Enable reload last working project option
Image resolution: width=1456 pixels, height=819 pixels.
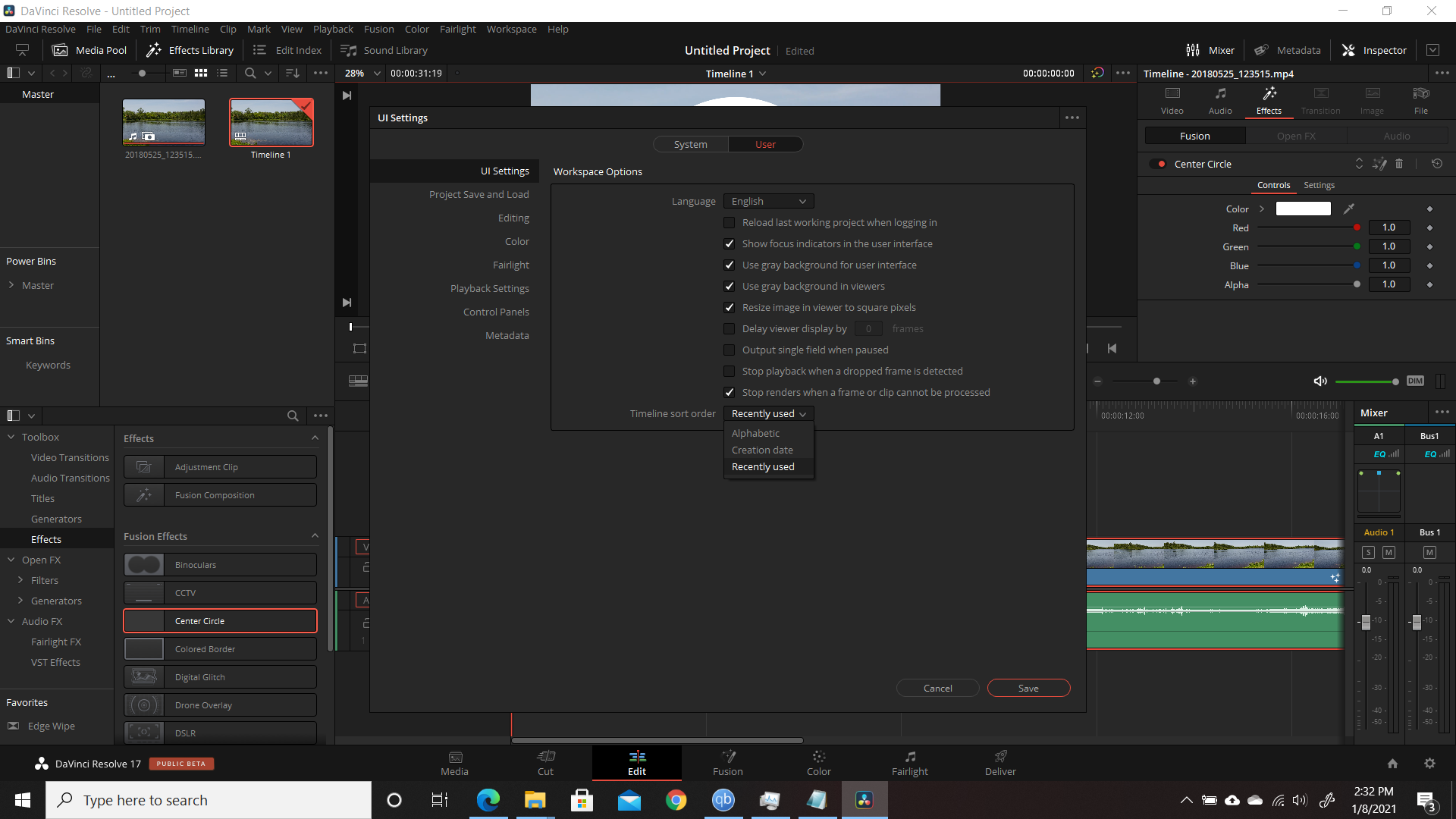click(729, 222)
